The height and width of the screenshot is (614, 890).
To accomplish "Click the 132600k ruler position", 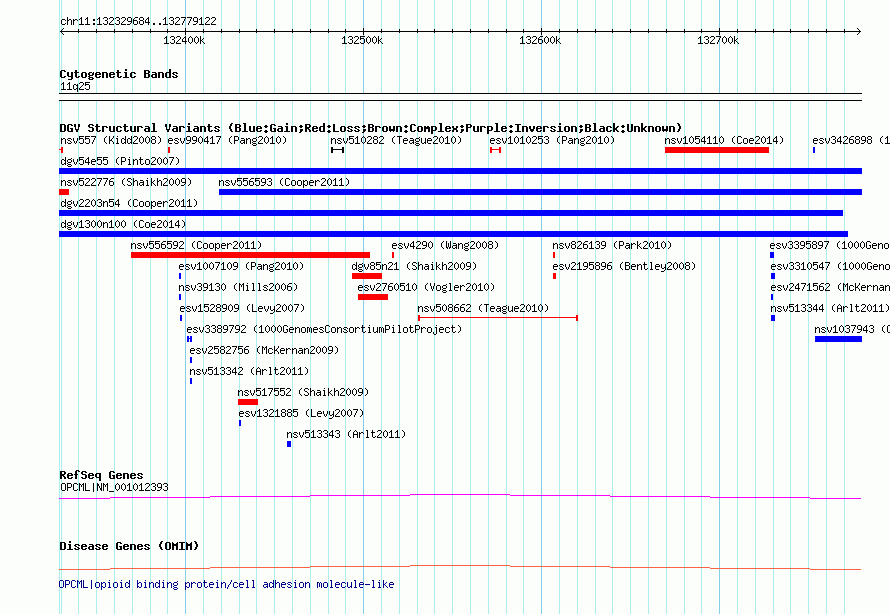I will [540, 40].
